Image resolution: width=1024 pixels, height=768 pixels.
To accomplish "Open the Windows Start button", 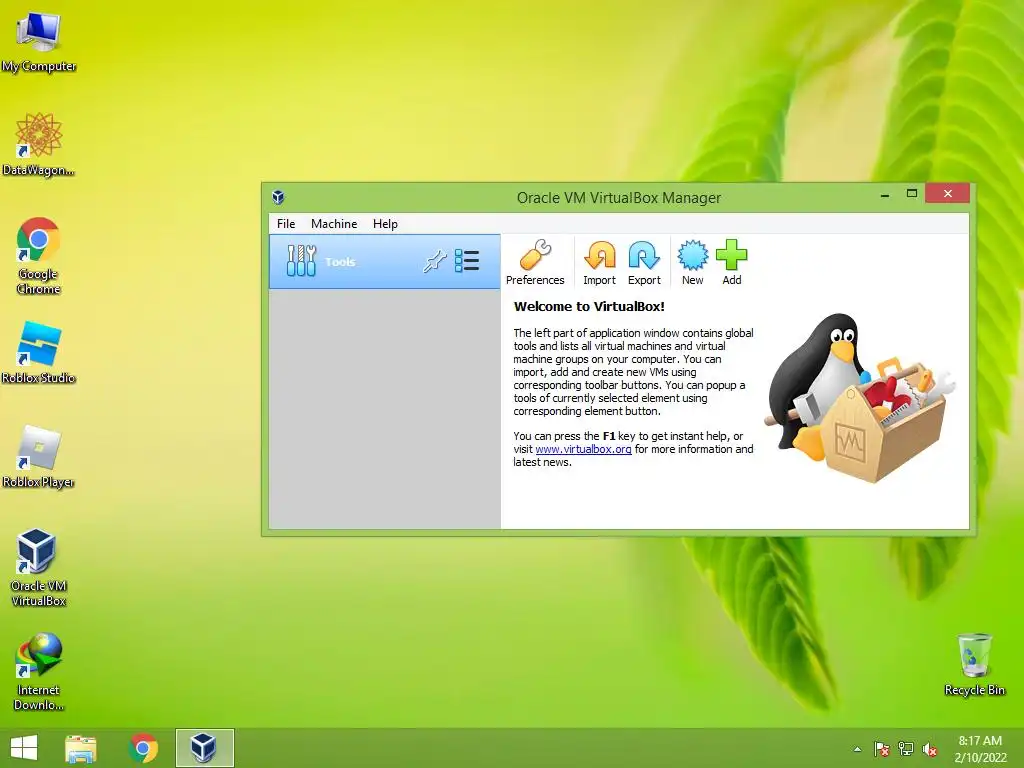I will click(24, 748).
